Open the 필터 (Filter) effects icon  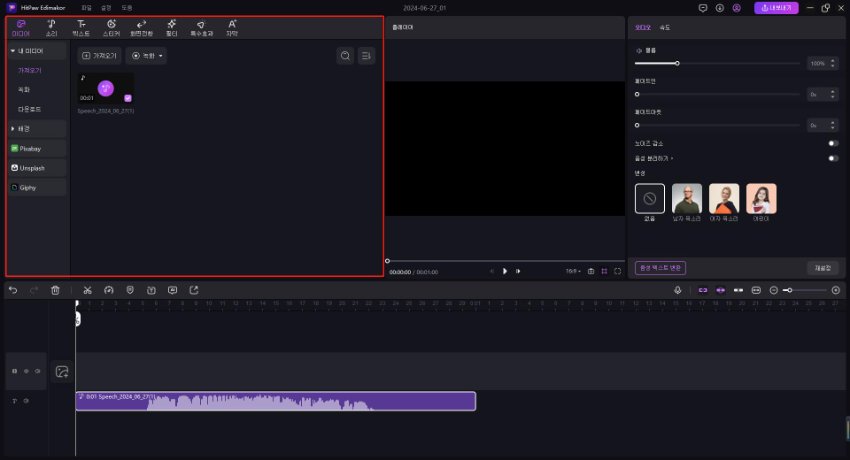(x=172, y=27)
